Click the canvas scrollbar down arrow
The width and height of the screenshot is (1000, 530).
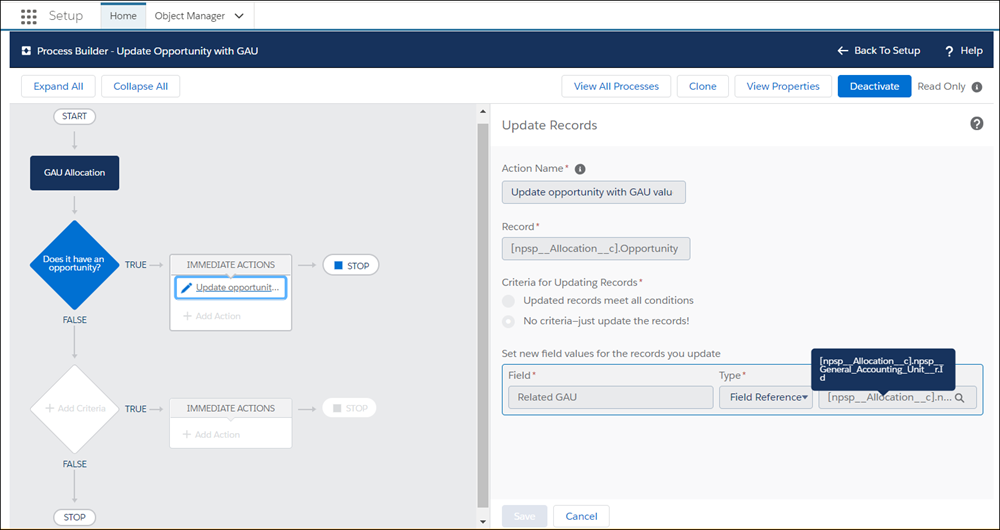(483, 522)
